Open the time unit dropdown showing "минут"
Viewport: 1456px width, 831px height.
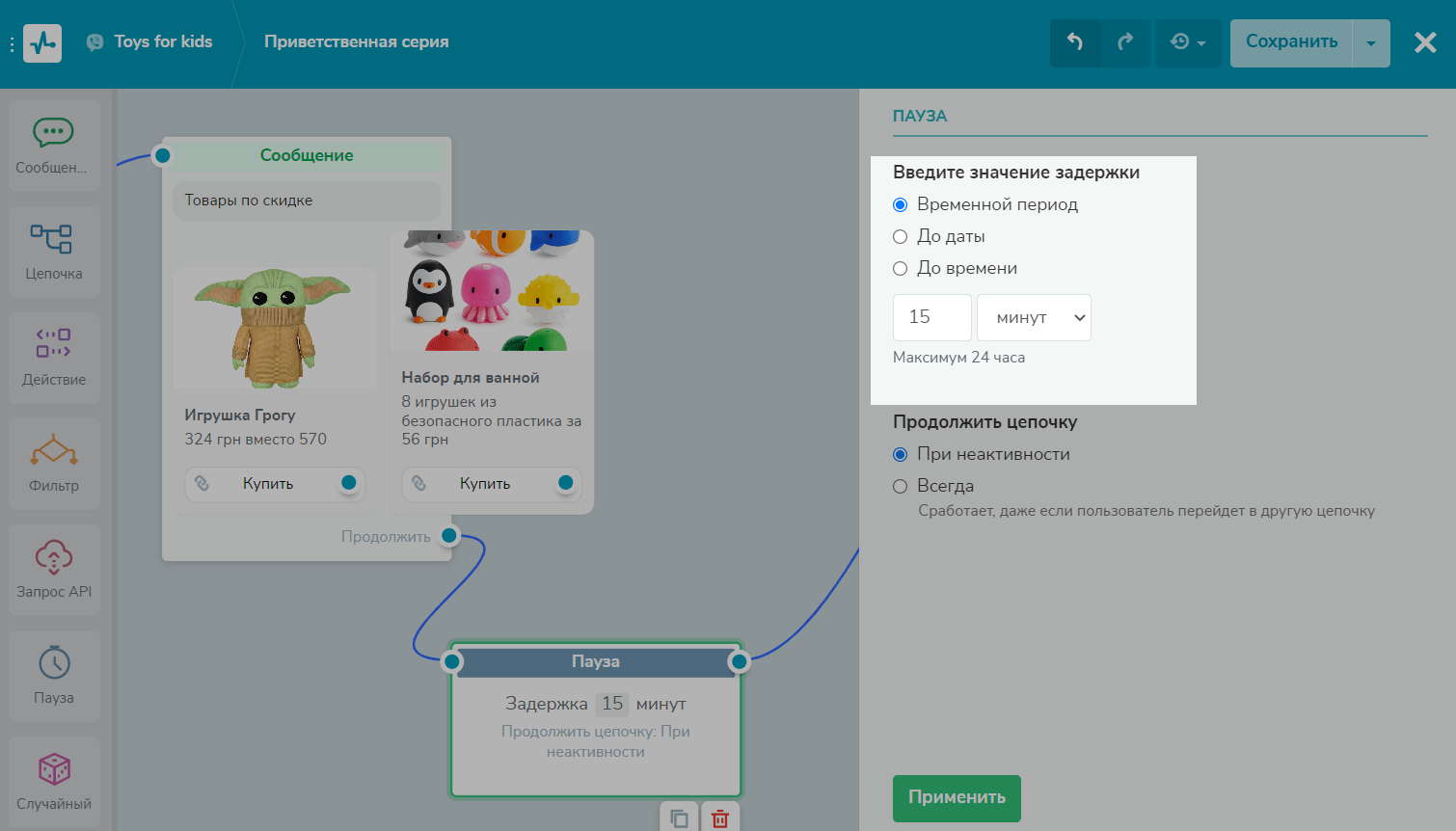click(1034, 318)
